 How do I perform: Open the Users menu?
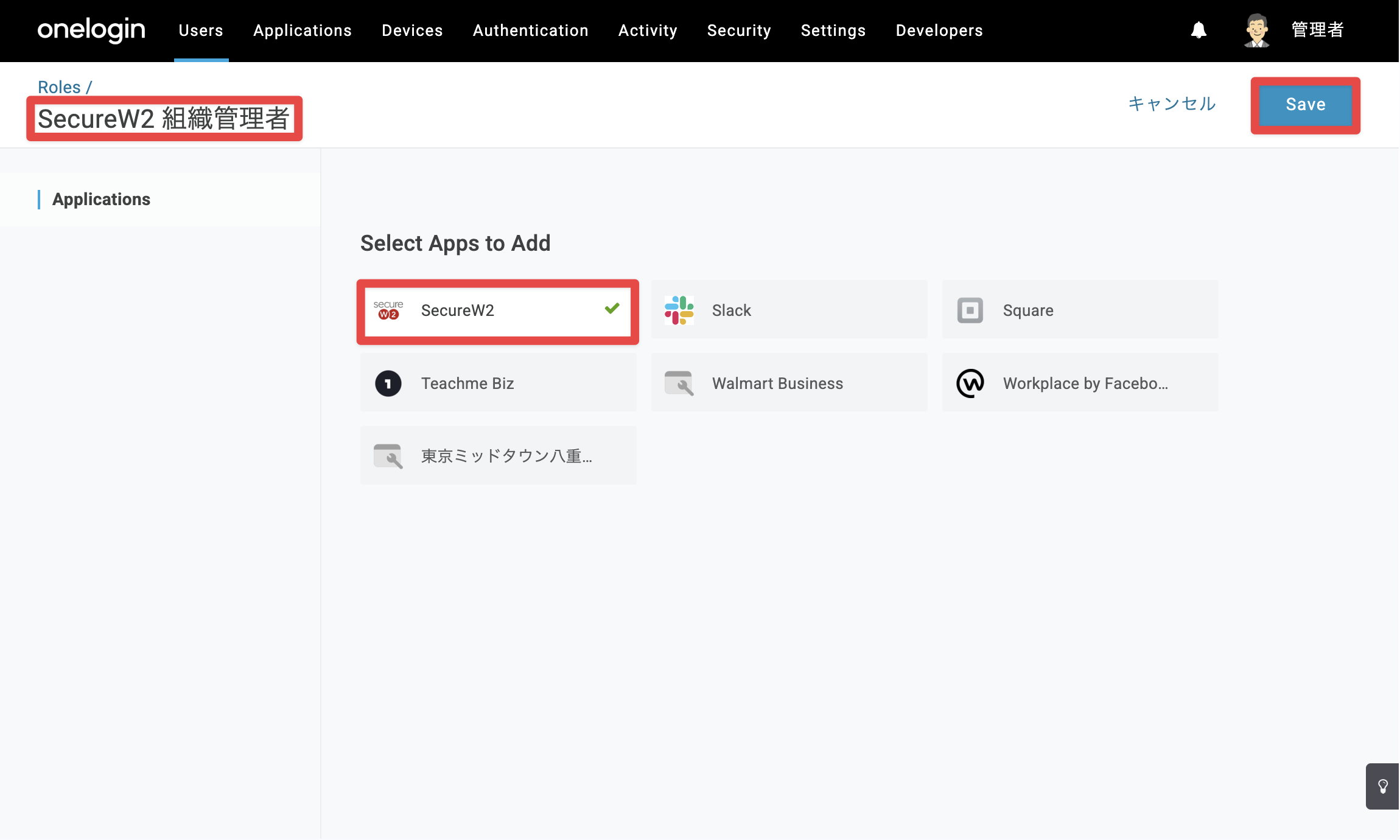(x=201, y=30)
